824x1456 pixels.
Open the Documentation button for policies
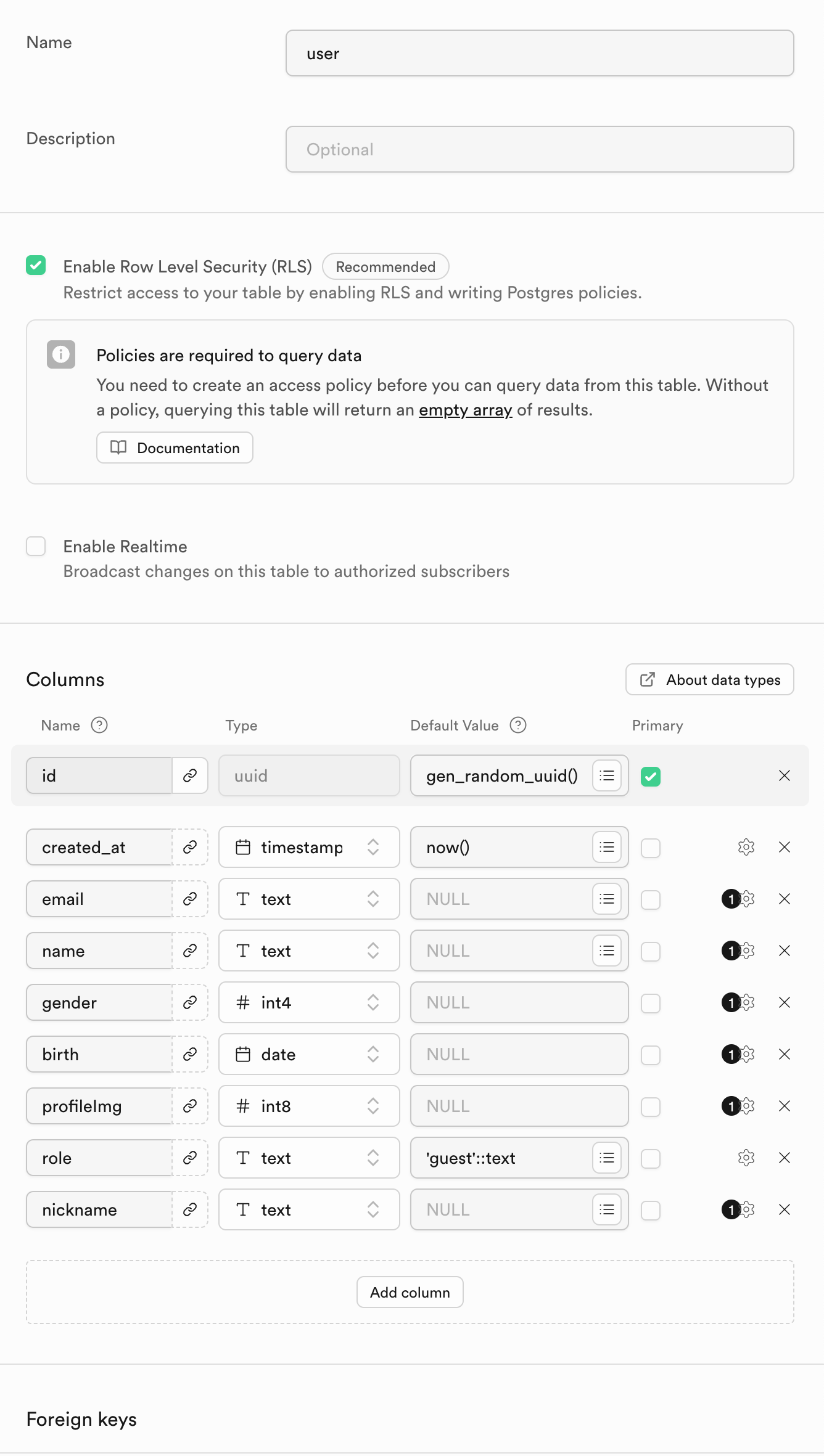pyautogui.click(x=175, y=448)
